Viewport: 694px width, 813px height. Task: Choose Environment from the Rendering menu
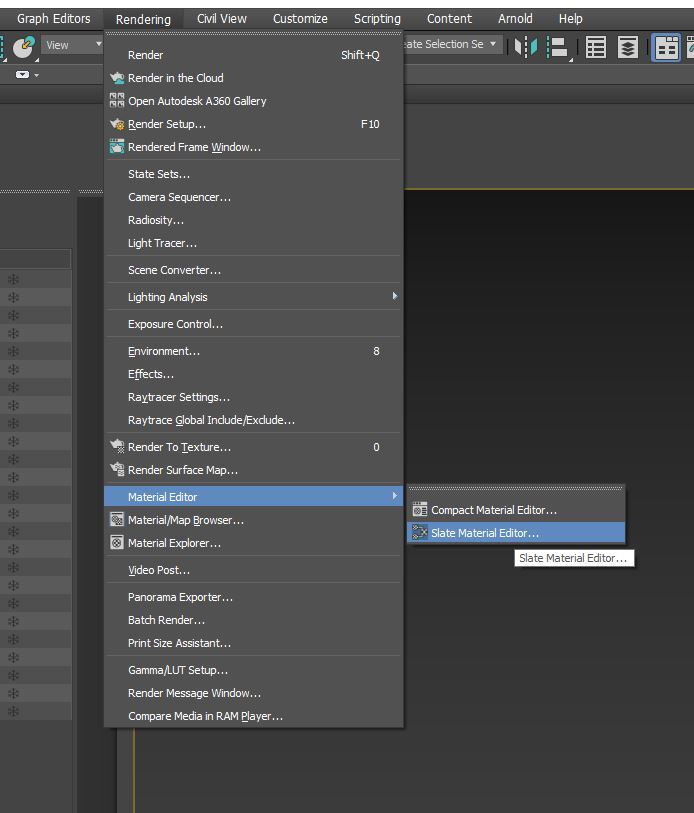coord(164,351)
